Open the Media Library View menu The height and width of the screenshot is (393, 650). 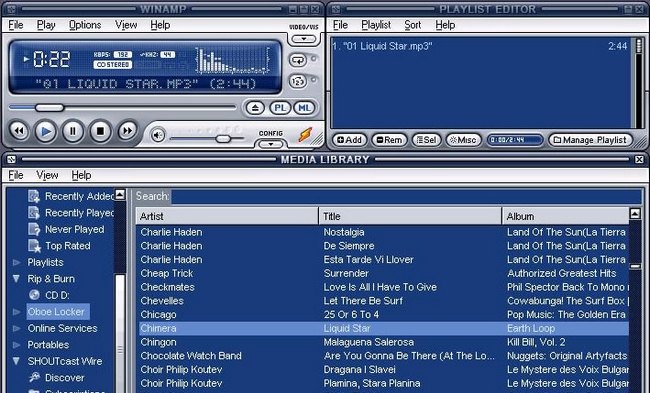tap(47, 175)
